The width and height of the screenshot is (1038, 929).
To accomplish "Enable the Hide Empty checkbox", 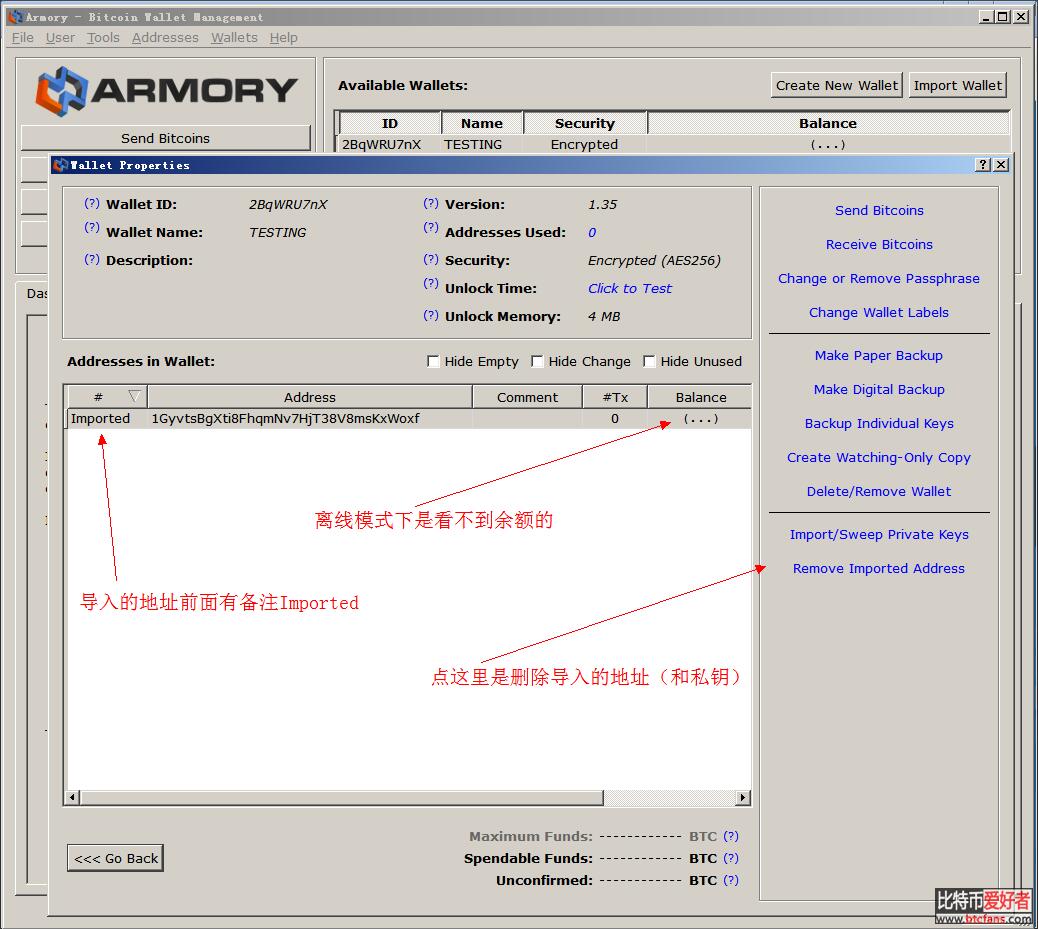I will pyautogui.click(x=433, y=362).
